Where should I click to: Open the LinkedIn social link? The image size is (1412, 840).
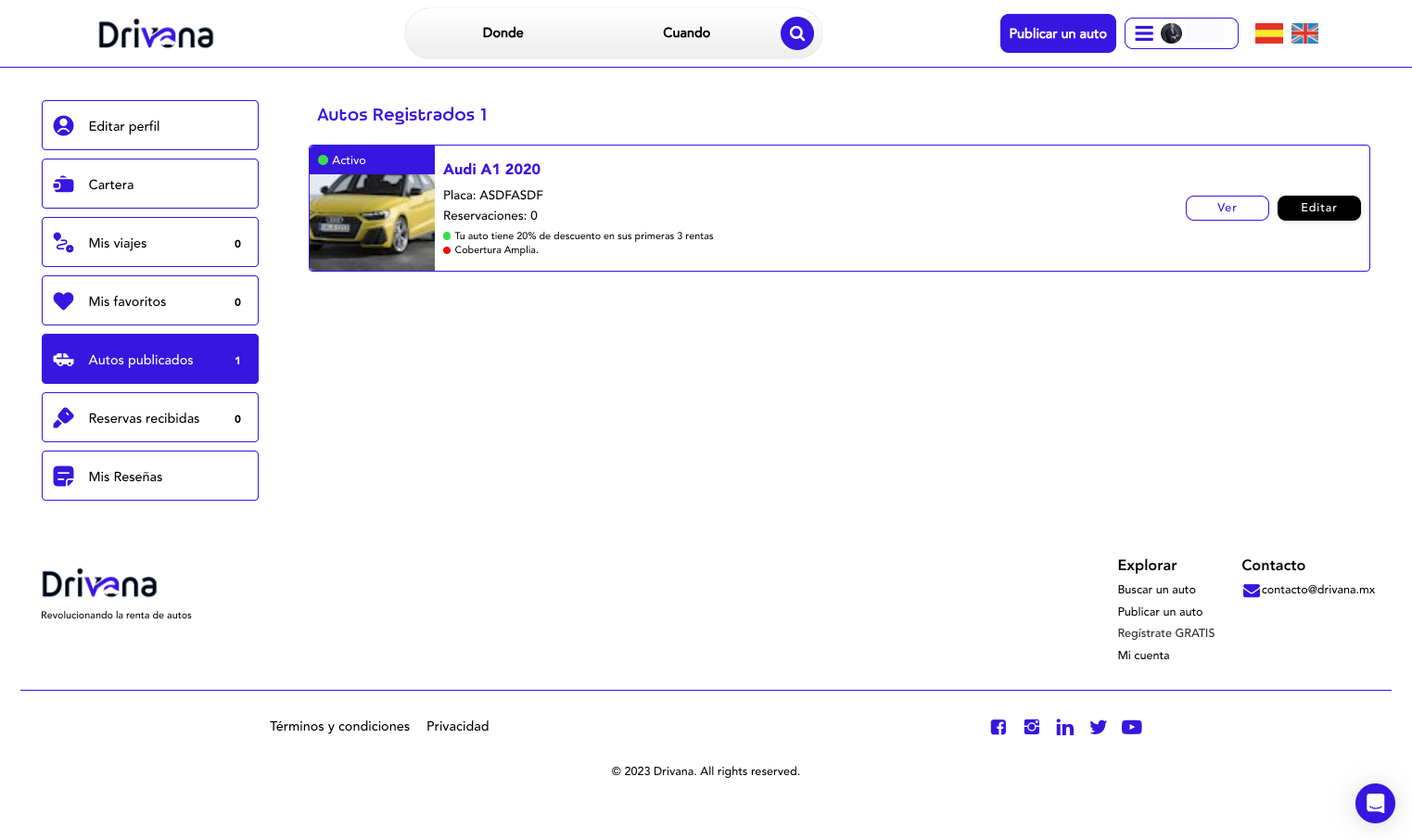tap(1064, 727)
